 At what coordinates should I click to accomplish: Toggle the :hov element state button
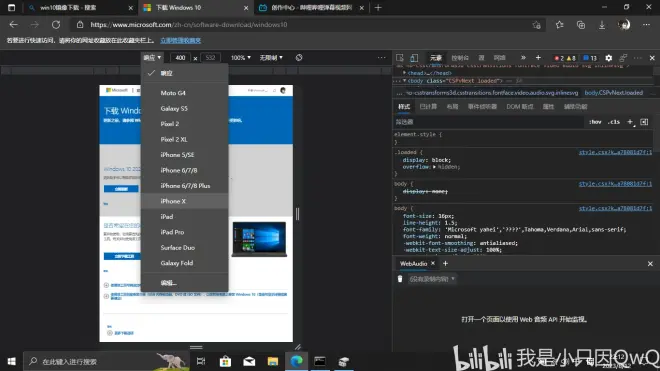pyautogui.click(x=595, y=122)
